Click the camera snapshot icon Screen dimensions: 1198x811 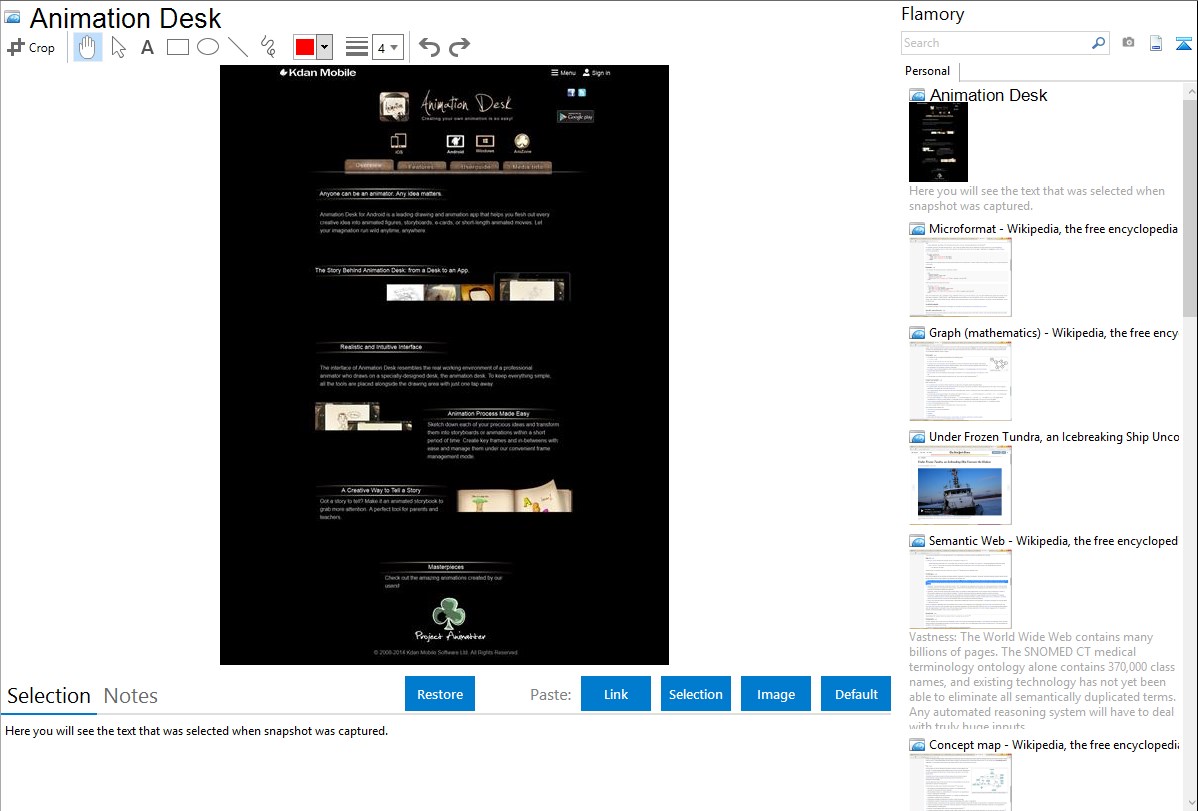click(x=1128, y=43)
